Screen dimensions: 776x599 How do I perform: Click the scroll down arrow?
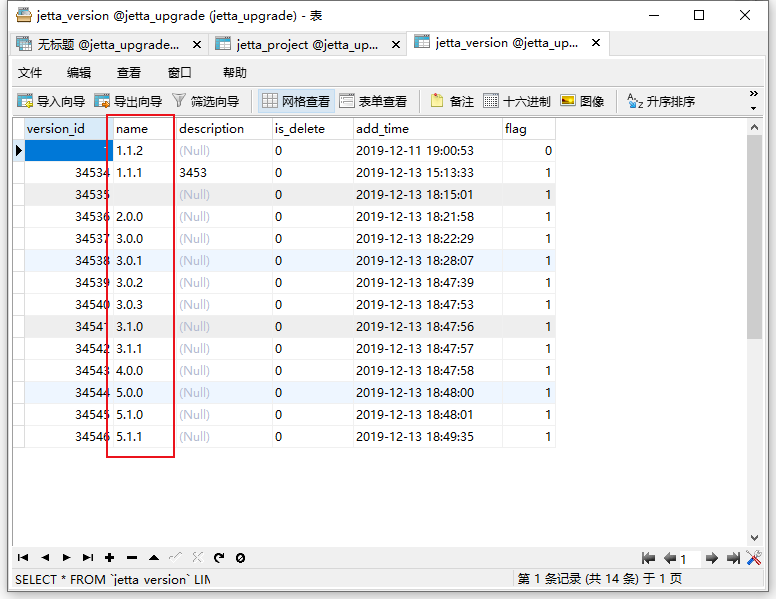754,538
